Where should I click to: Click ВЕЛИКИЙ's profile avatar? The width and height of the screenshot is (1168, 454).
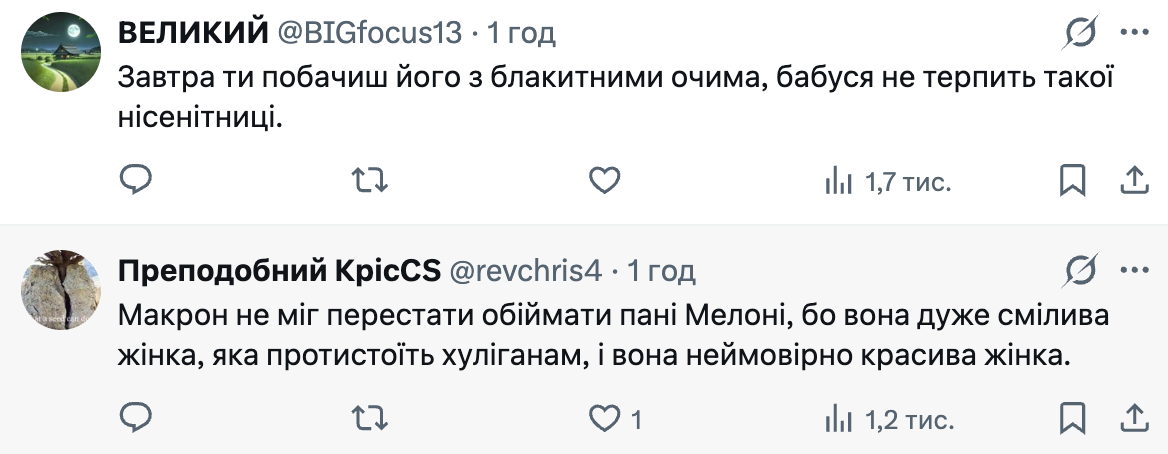click(60, 50)
